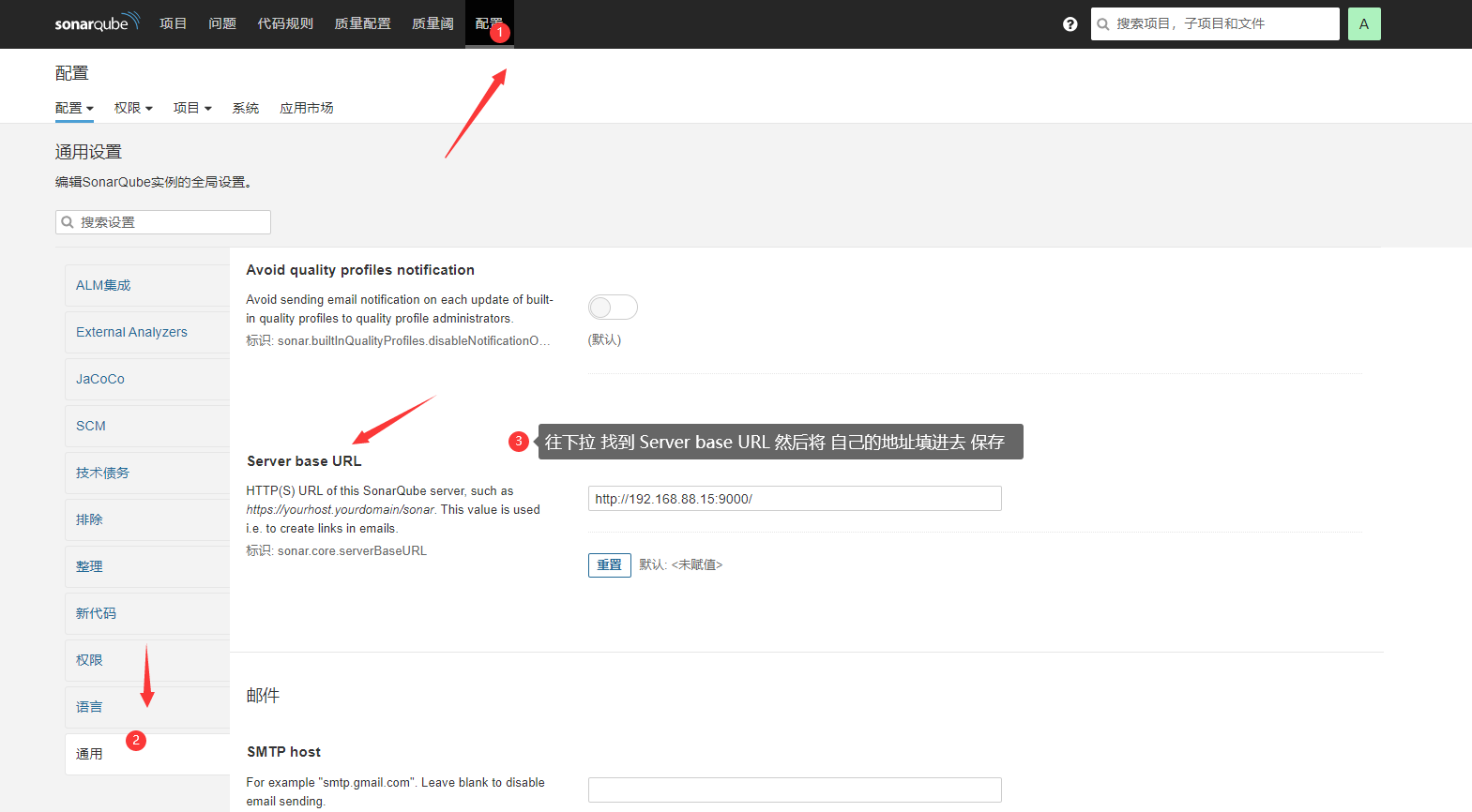Select the 权限 category in the sidebar
Image resolution: width=1472 pixels, height=812 pixels.
pyautogui.click(x=147, y=660)
